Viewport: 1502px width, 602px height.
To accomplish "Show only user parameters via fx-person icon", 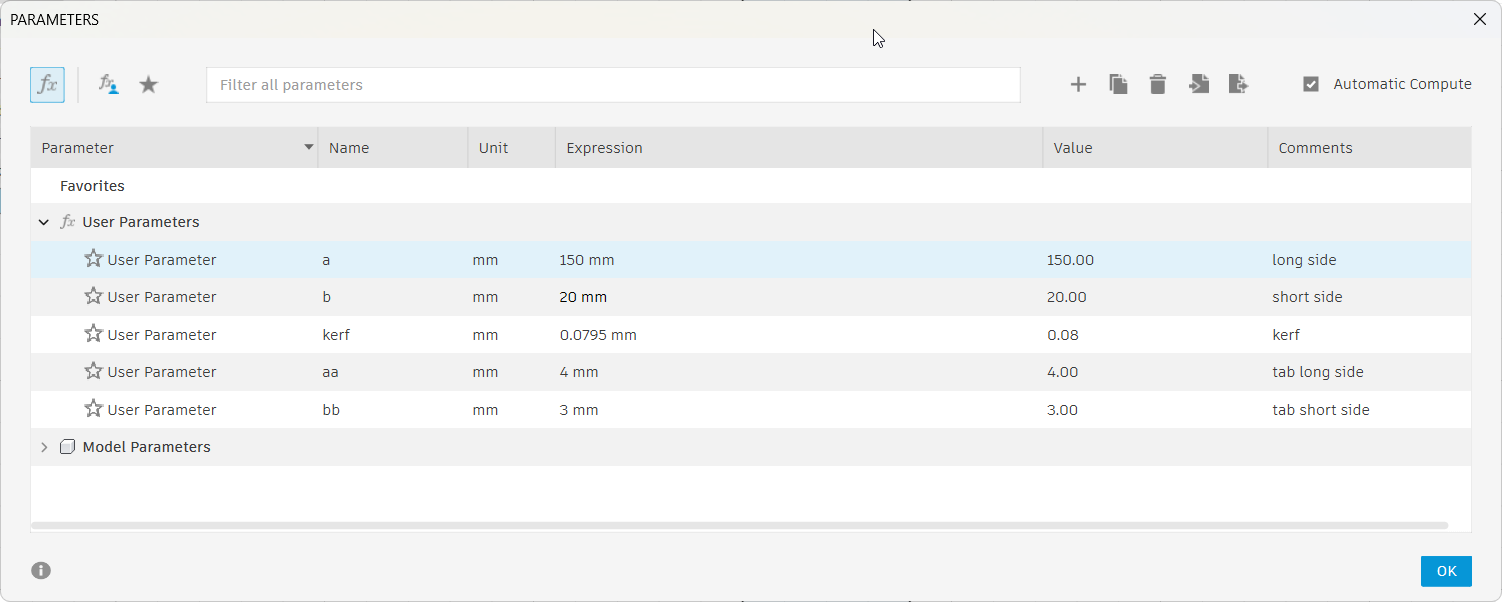I will point(108,85).
